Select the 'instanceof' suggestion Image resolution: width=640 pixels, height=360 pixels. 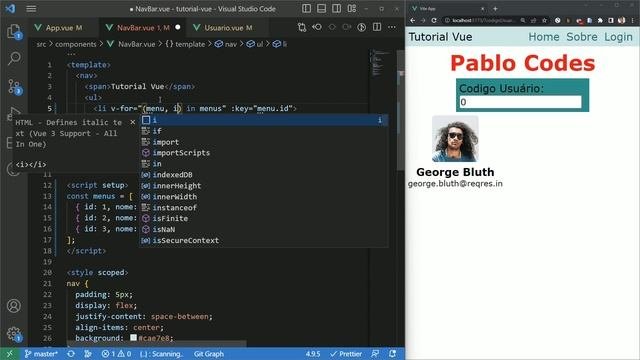point(264,207)
